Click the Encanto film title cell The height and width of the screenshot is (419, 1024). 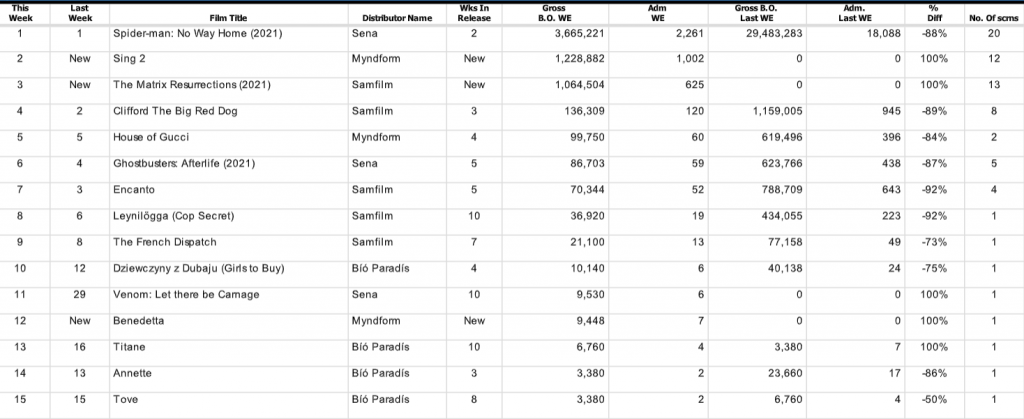pos(134,189)
